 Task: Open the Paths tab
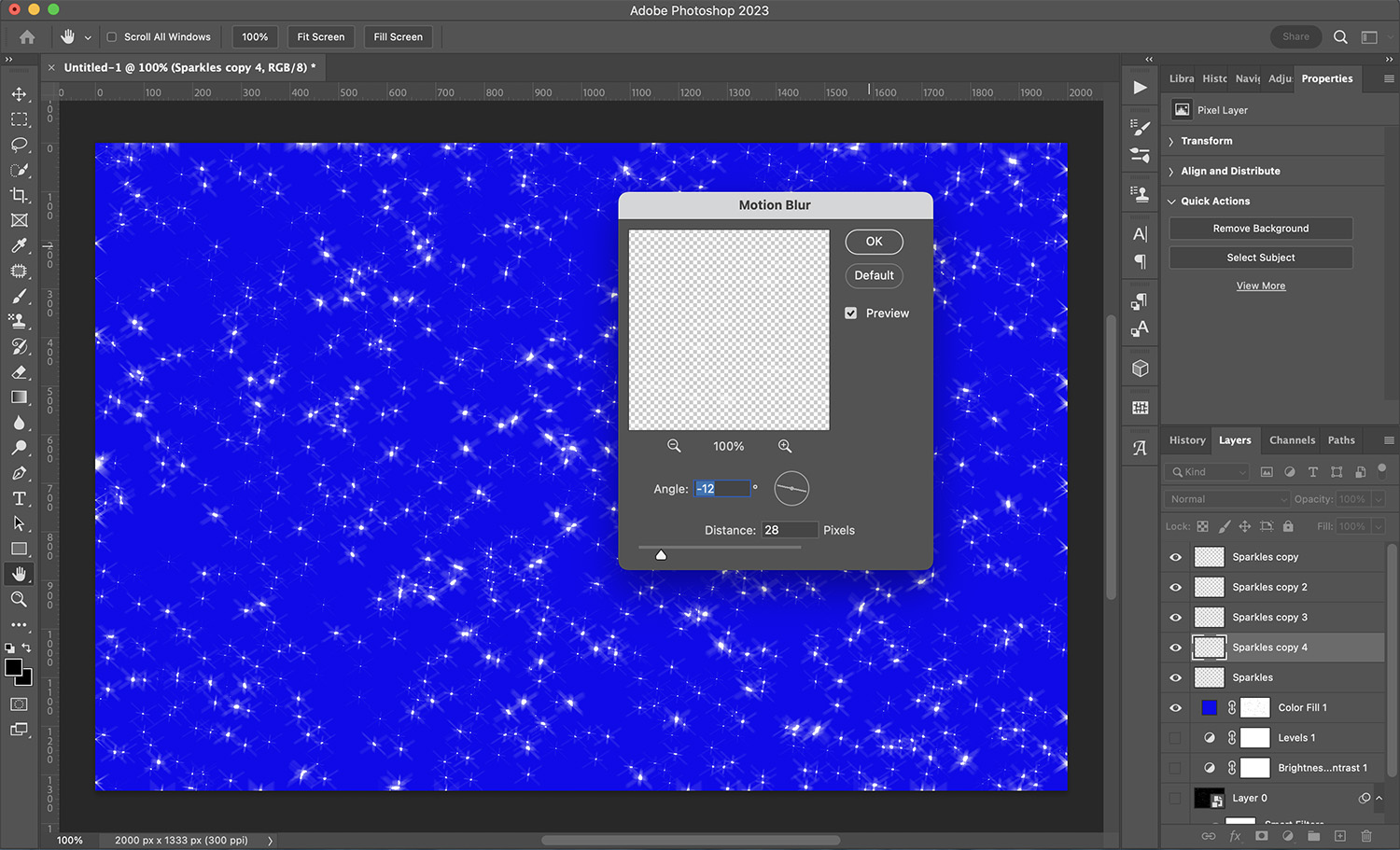tap(1341, 440)
